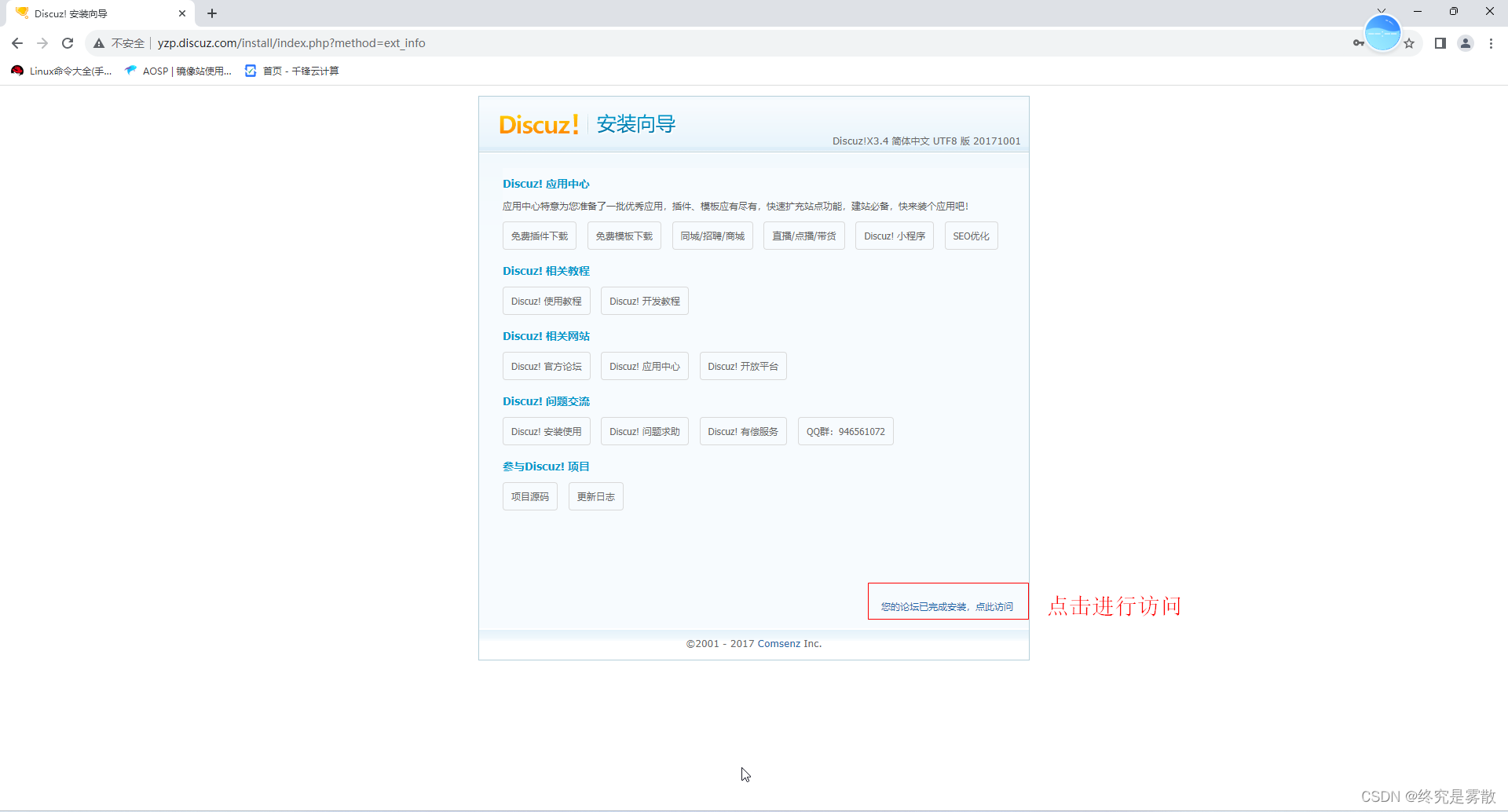This screenshot has height=812, width=1508.
Task: Click the Discuz! 问题交流 section heading
Action: tap(546, 401)
